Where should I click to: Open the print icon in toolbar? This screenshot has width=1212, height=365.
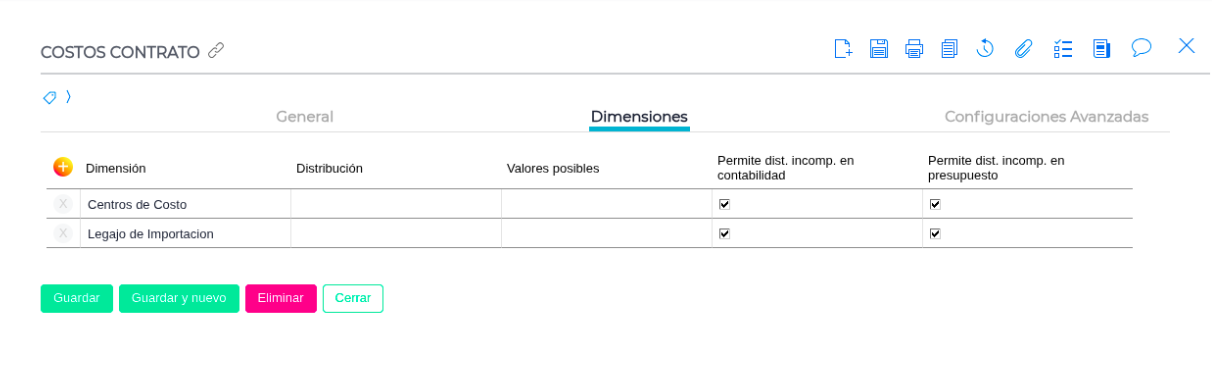(914, 48)
